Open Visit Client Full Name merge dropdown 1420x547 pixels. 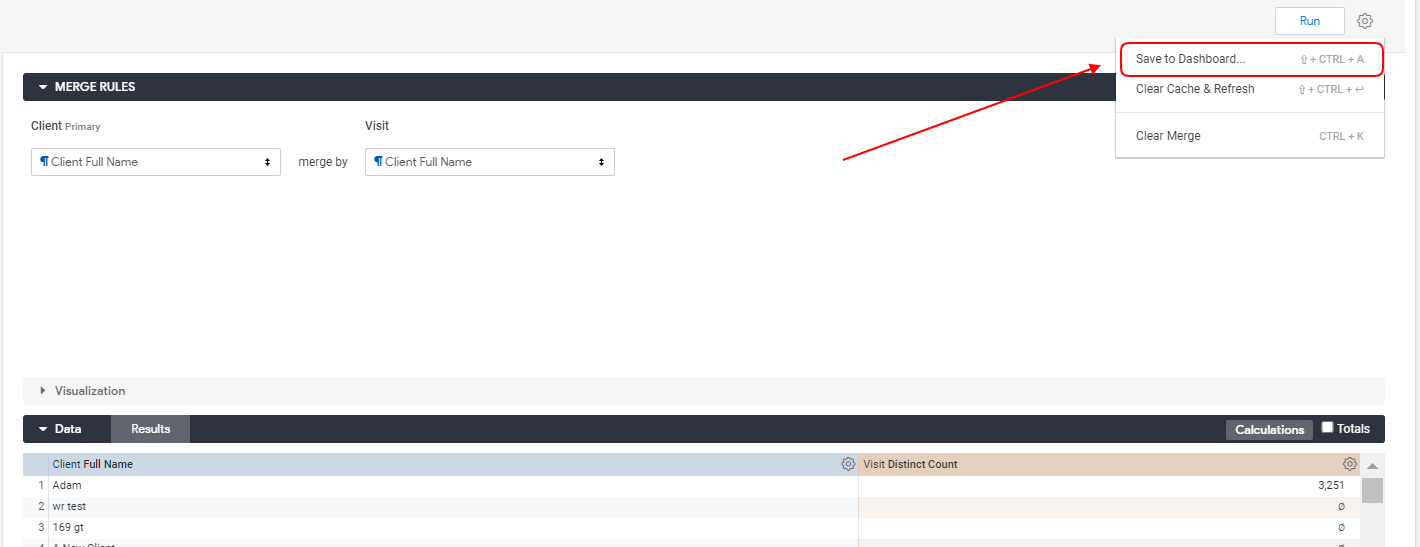[x=489, y=162]
